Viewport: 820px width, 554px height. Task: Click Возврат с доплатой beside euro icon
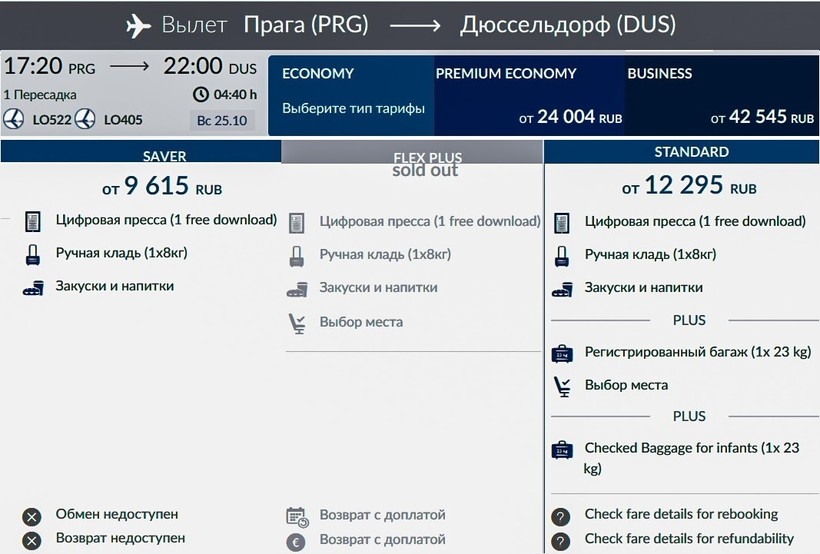(382, 539)
